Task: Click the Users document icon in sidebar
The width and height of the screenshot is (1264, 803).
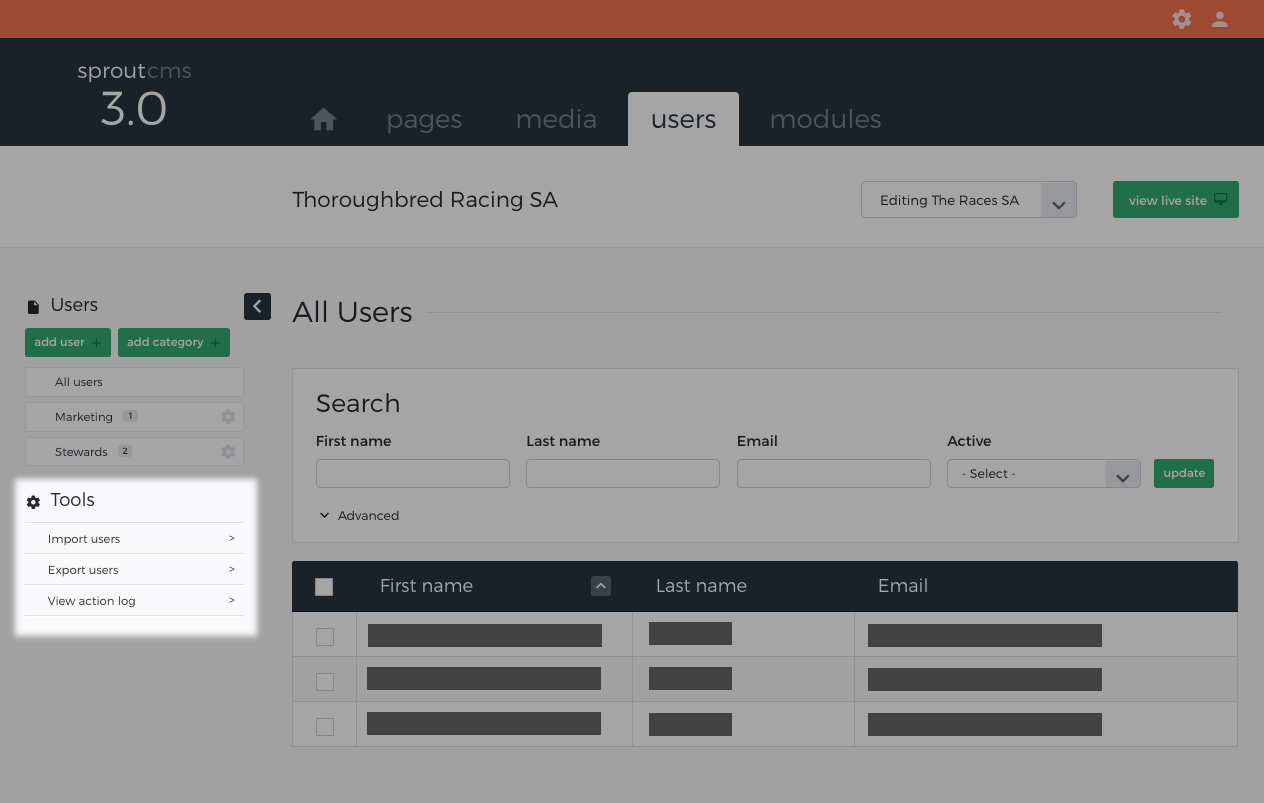Action: tap(33, 307)
